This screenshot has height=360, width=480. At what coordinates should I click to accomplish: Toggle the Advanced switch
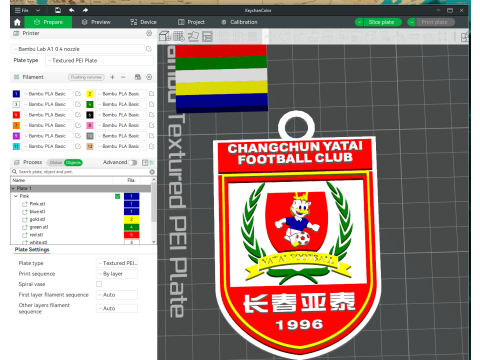(x=133, y=162)
